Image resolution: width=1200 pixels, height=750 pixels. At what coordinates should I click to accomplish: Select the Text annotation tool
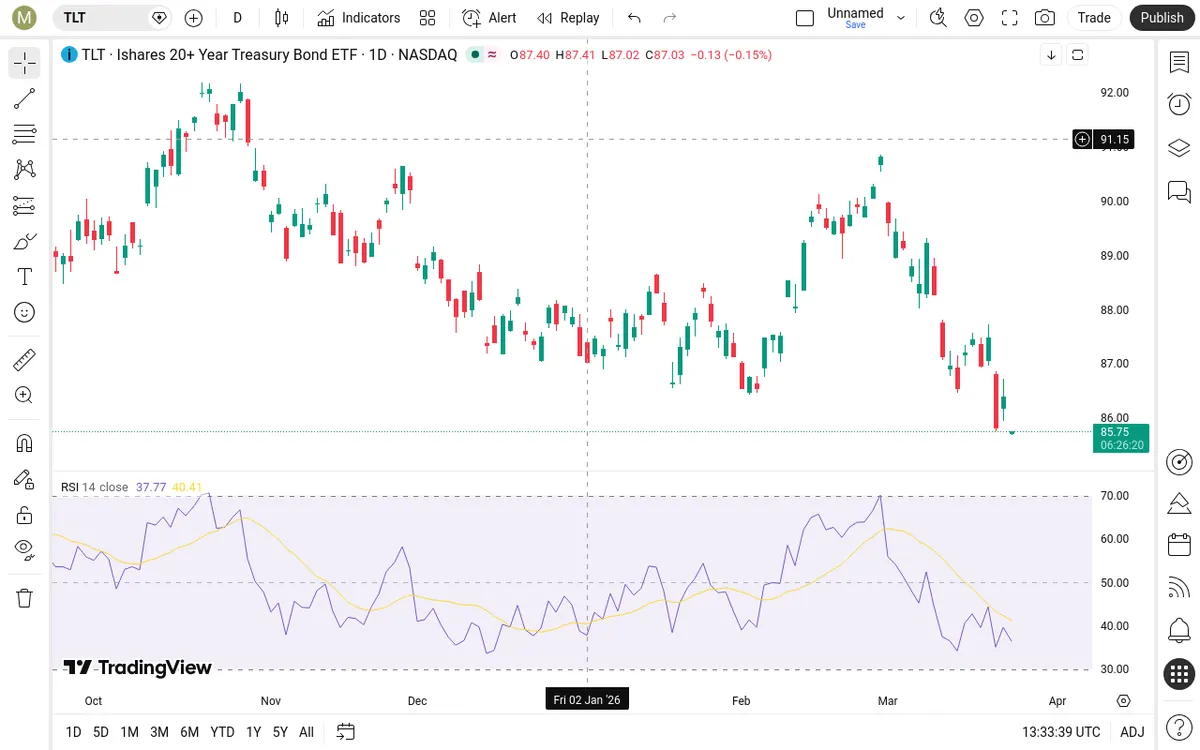[25, 277]
